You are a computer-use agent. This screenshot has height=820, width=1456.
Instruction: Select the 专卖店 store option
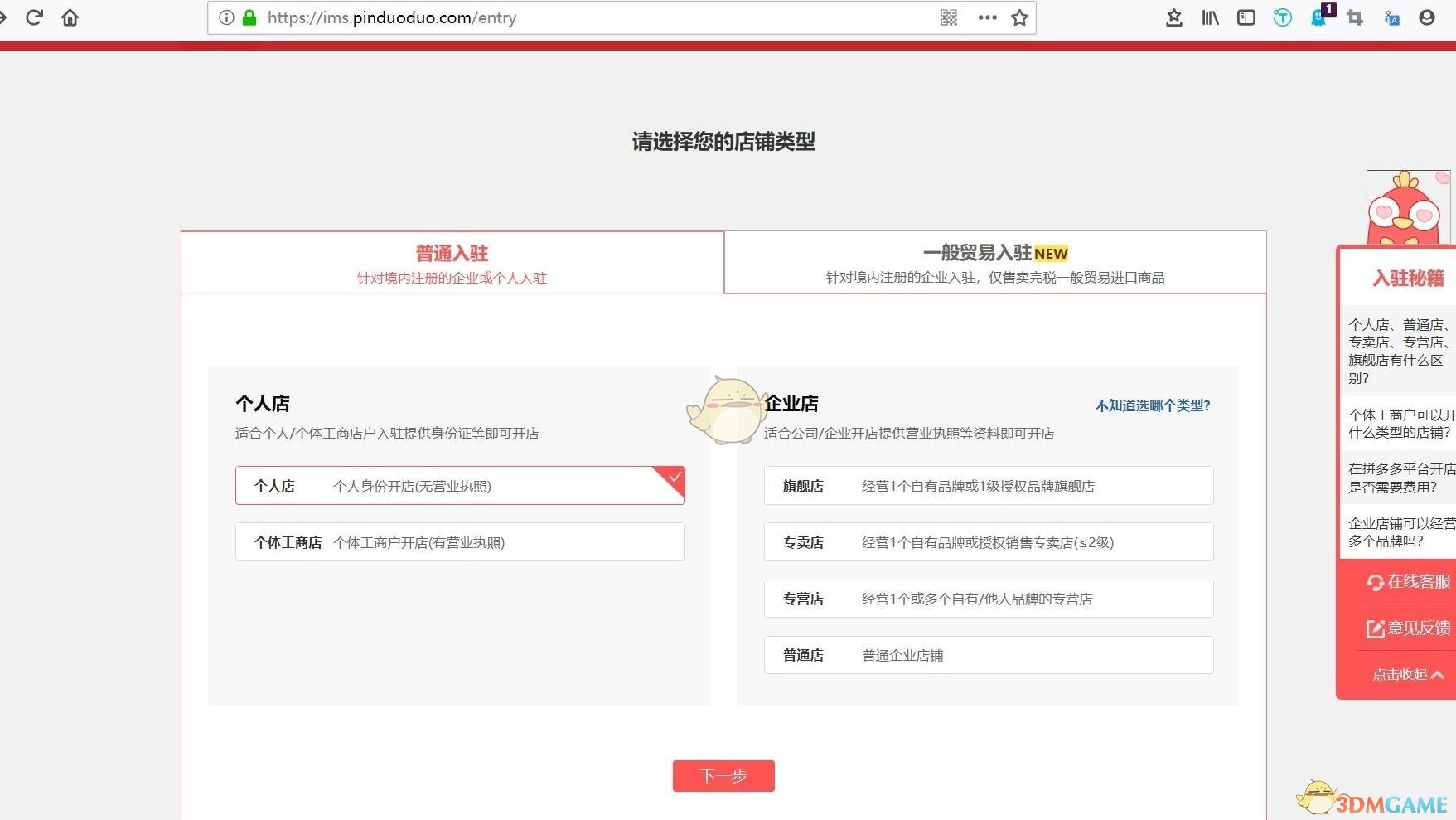(x=989, y=542)
